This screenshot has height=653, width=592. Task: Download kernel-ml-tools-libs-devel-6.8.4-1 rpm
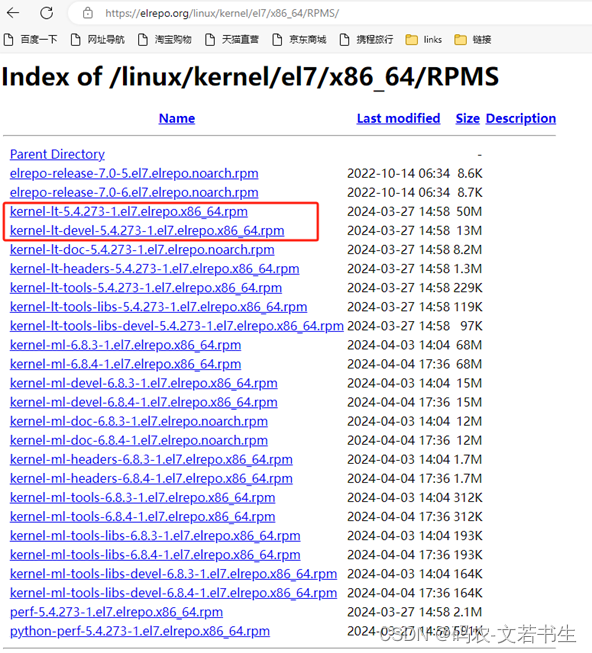click(x=173, y=593)
